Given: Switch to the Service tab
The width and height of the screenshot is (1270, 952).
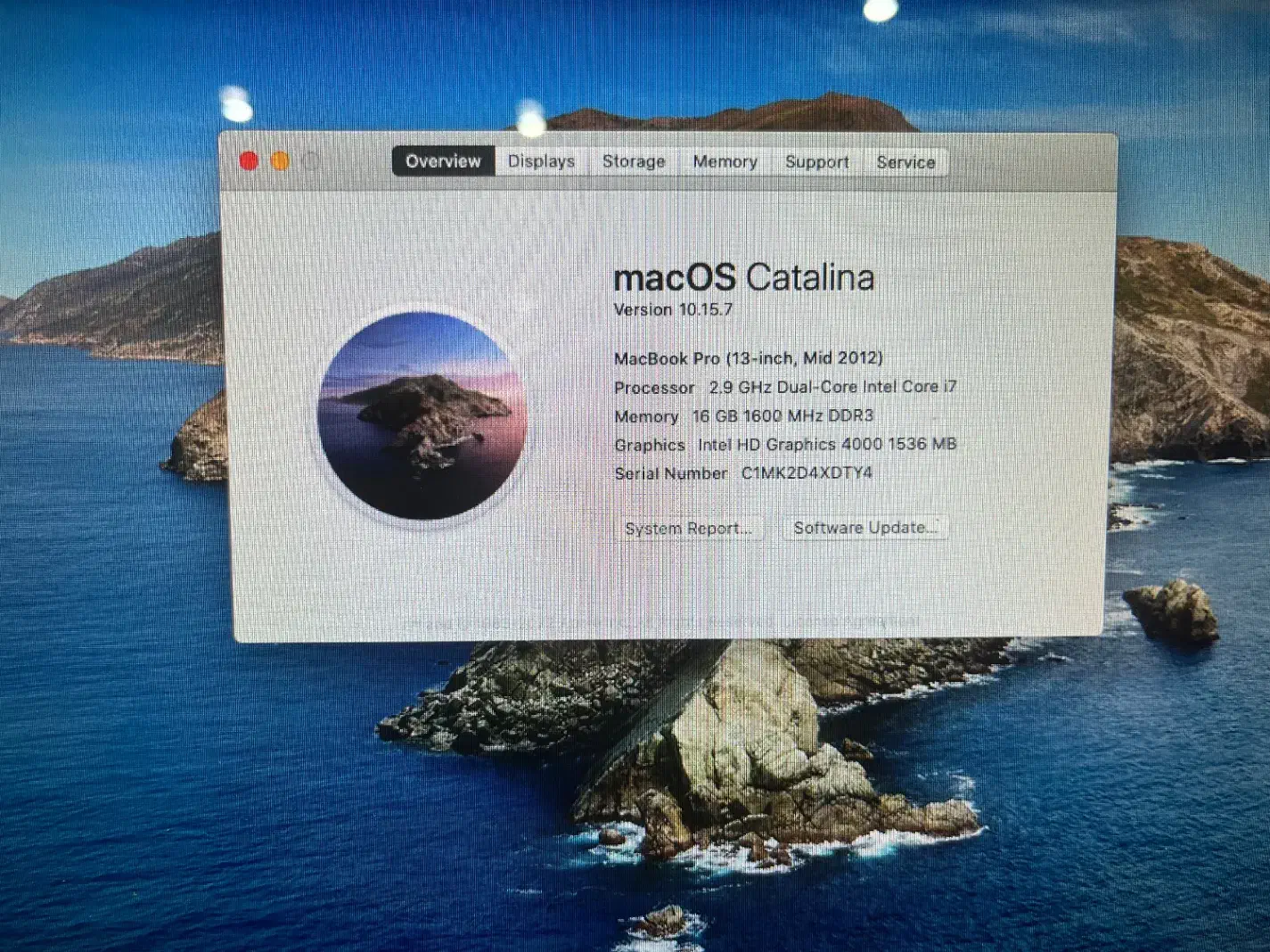Looking at the screenshot, I should coord(905,162).
